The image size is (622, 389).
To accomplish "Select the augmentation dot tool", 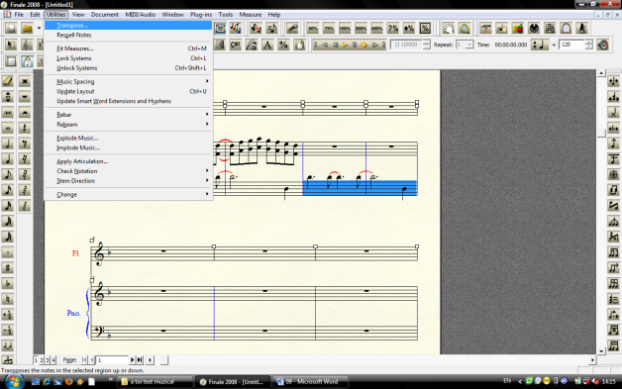I will click(8, 252).
